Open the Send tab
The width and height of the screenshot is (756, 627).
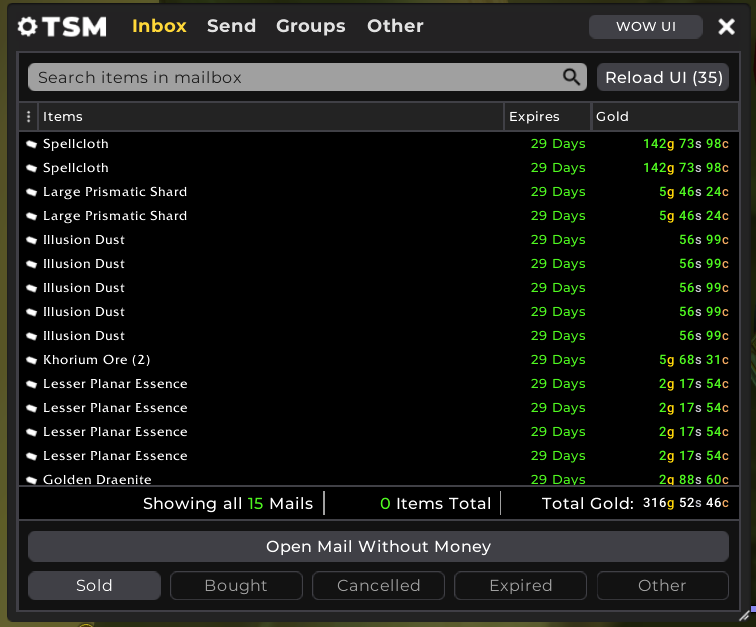231,26
